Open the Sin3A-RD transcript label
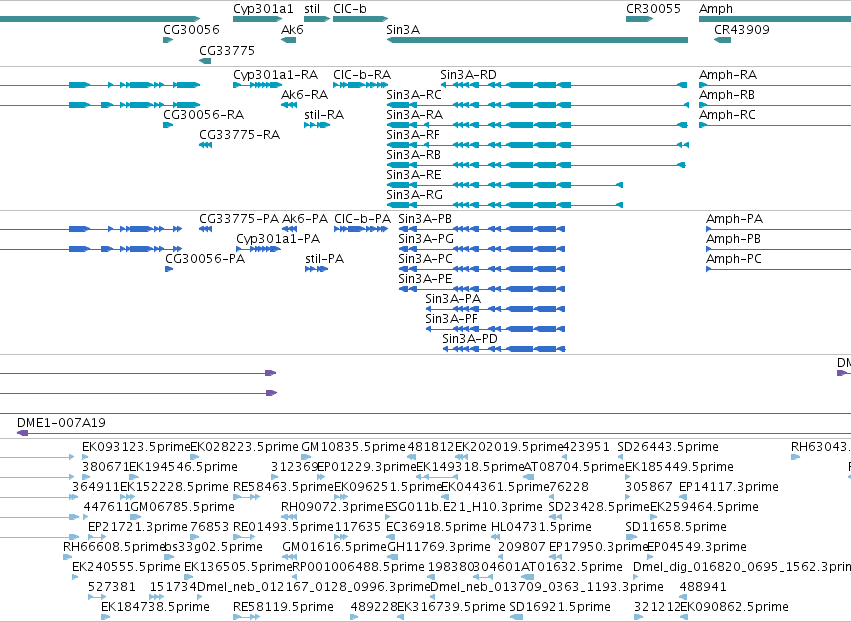Screen dimensions: 851x622 tap(468, 75)
